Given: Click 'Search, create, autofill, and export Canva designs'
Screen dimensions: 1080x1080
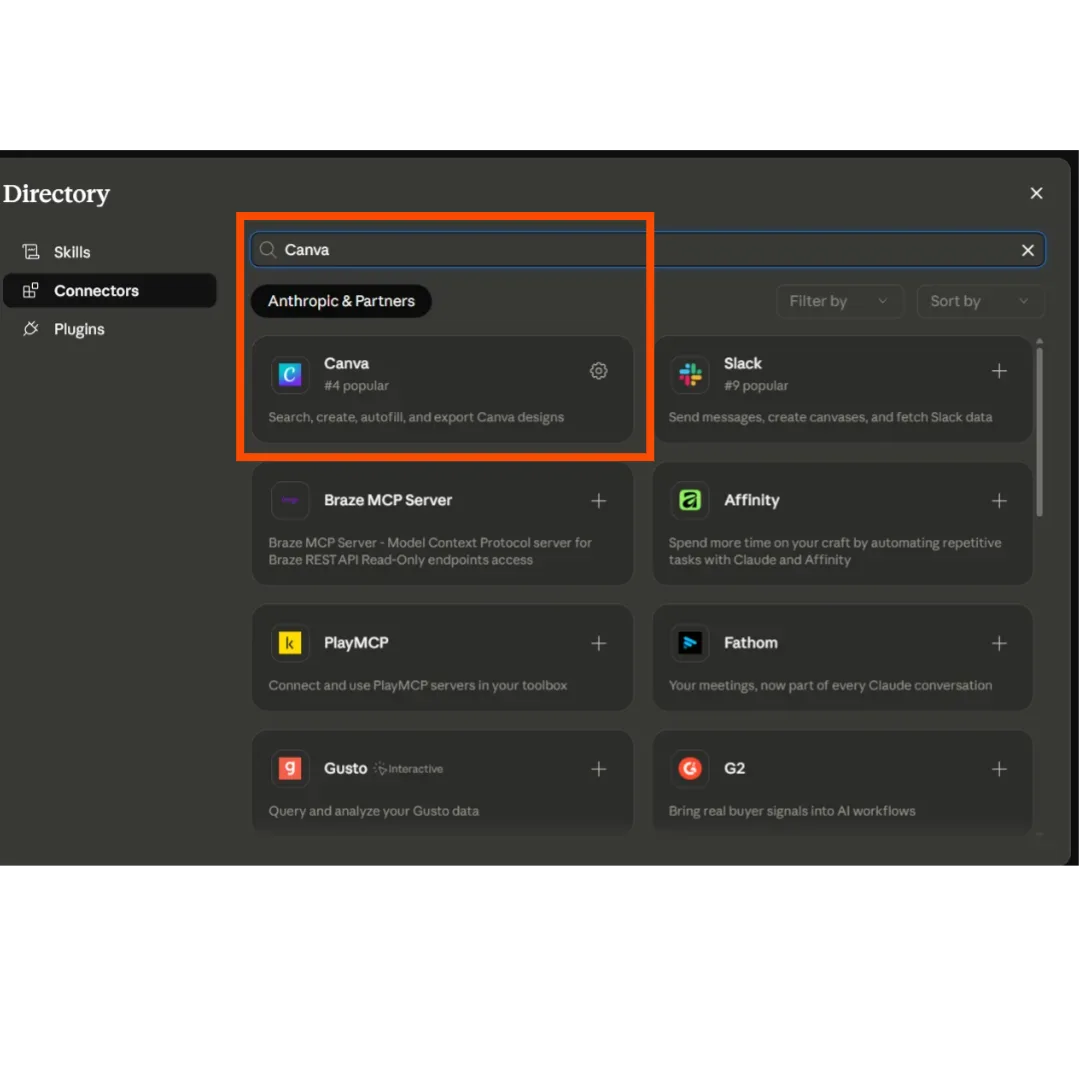Looking at the screenshot, I should [x=415, y=417].
